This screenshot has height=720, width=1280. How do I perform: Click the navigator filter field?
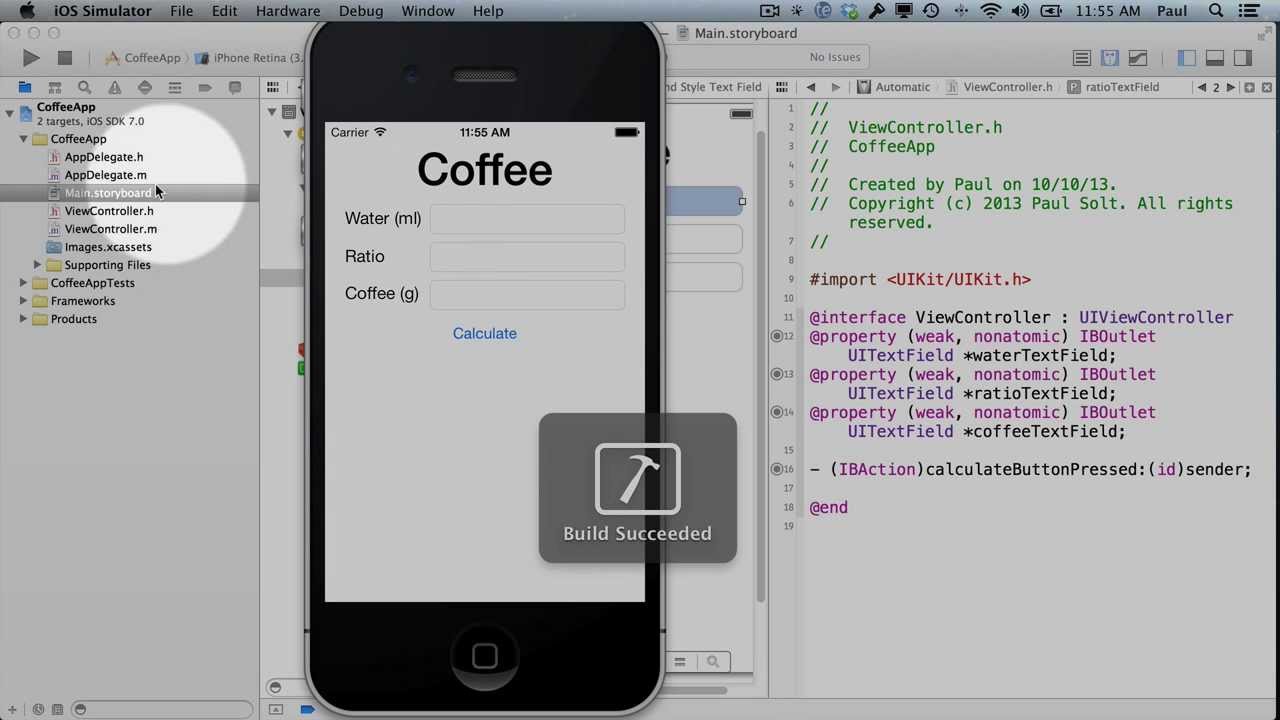(x=160, y=710)
